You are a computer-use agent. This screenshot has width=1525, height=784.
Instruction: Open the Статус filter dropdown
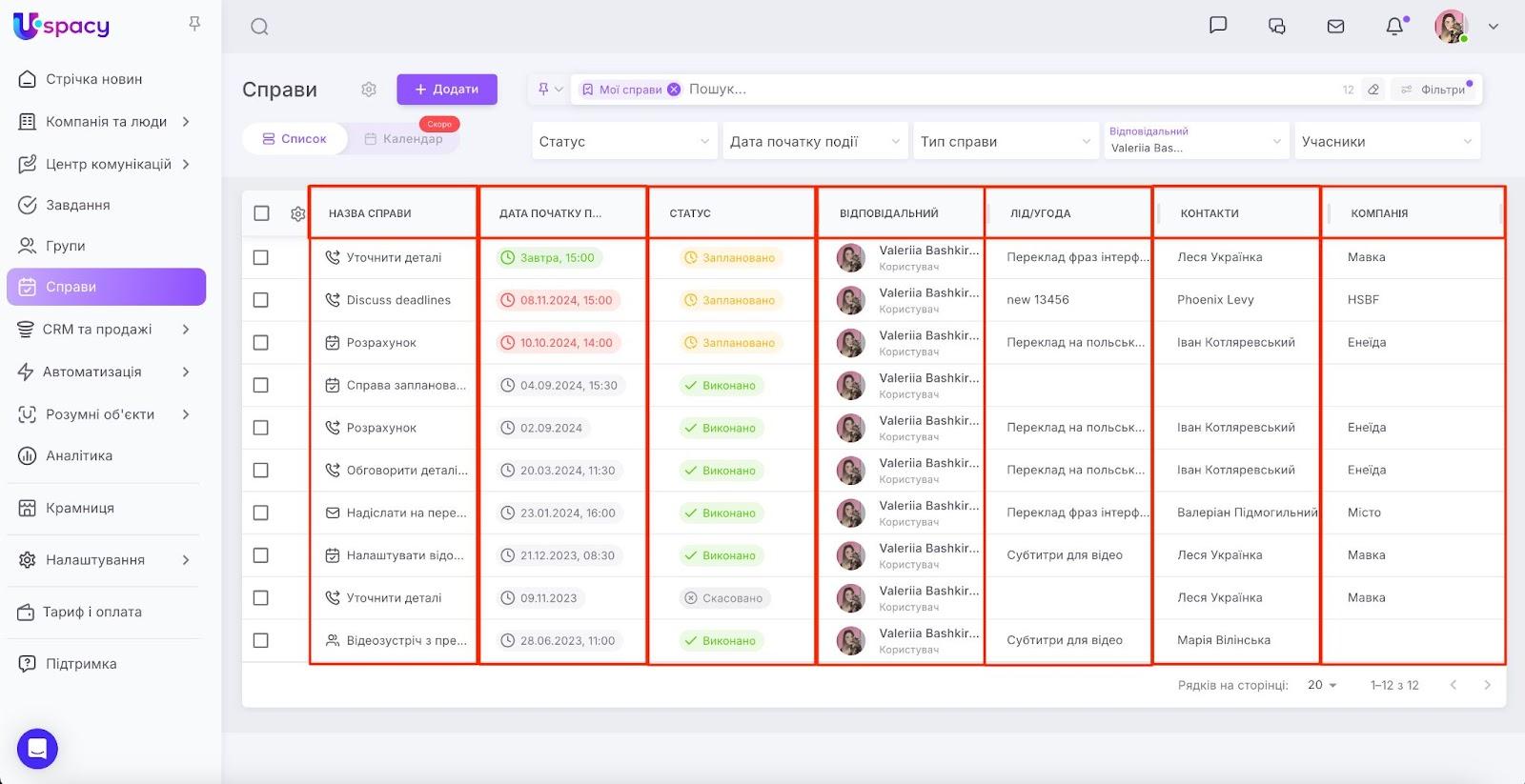tap(624, 141)
